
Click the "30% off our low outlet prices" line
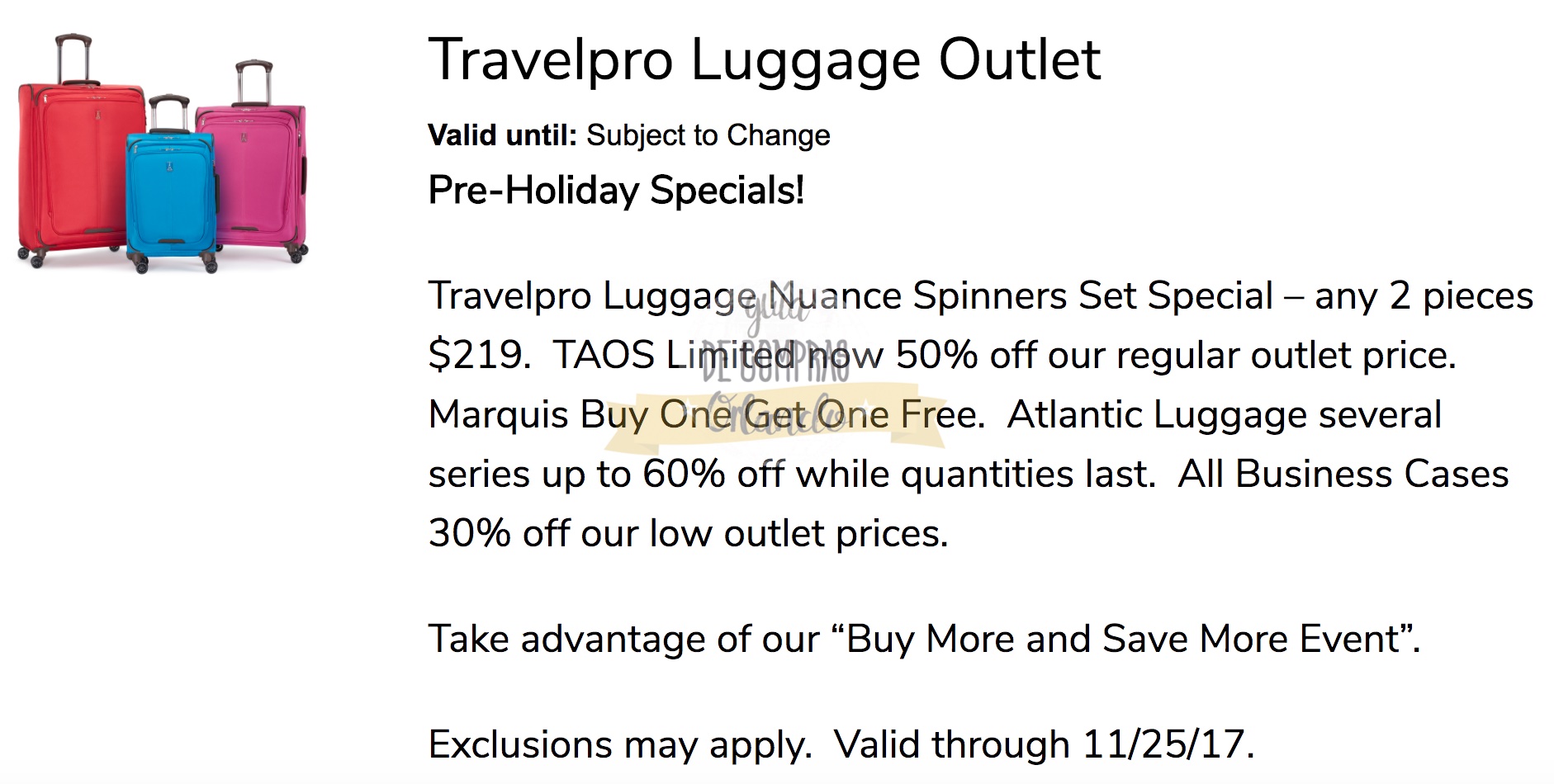pyautogui.click(x=687, y=533)
